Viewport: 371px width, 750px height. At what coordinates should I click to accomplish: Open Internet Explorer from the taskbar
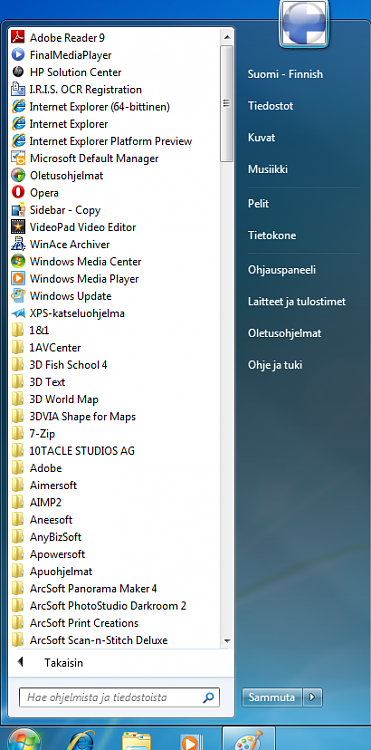80,740
